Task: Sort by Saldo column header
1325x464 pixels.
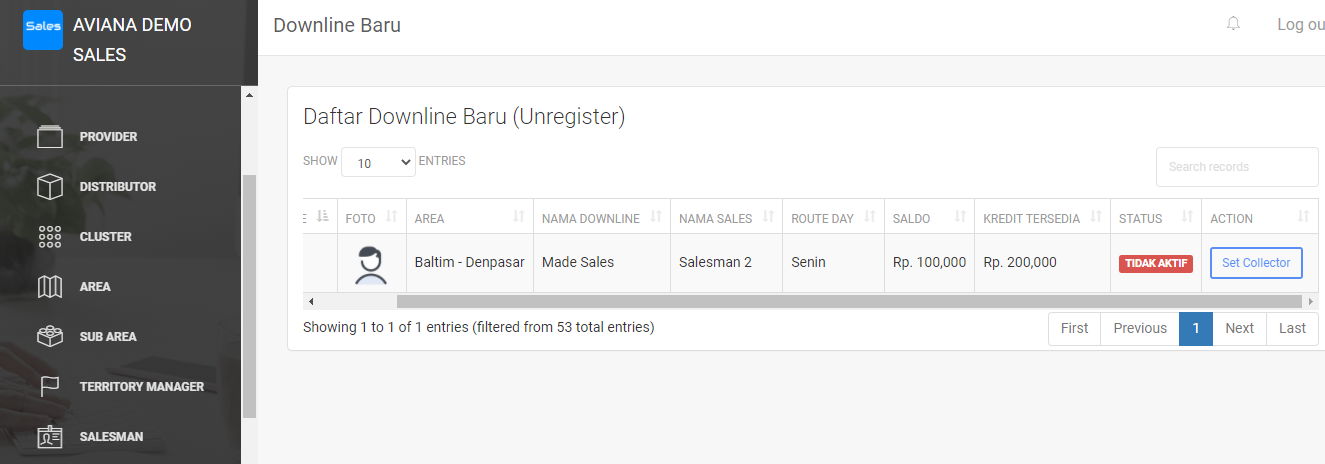Action: coord(928,218)
